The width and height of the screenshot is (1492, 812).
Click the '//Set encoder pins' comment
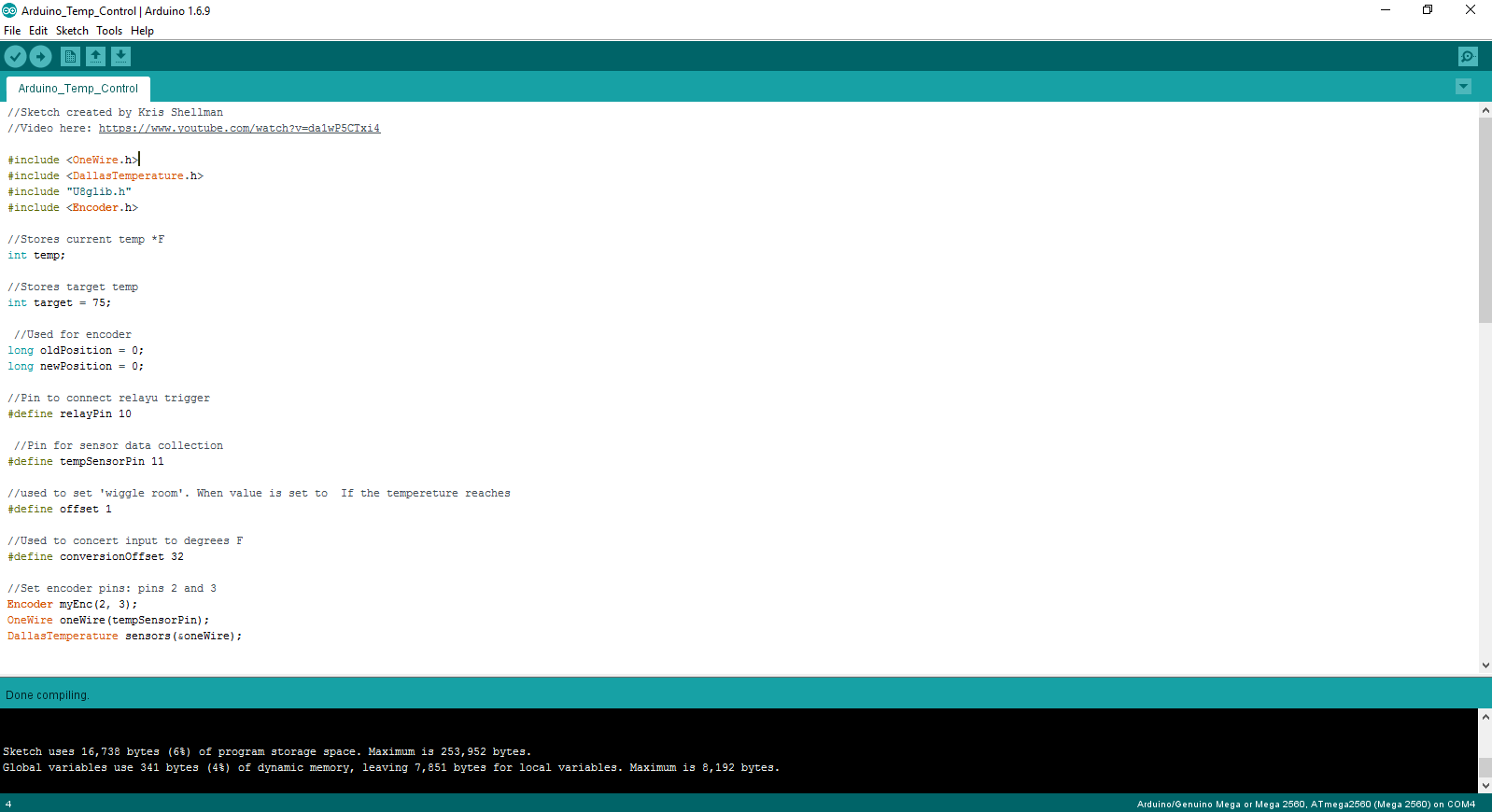point(112,589)
